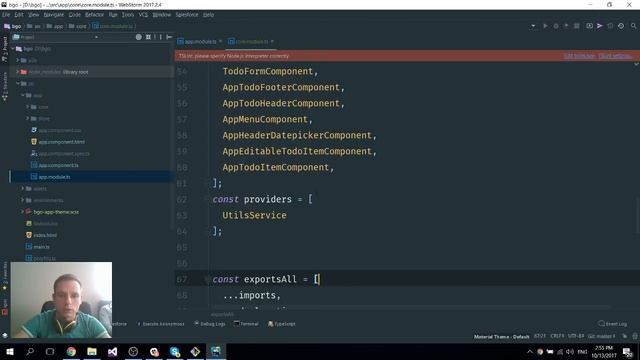Screen dimensions: 640x360
Task: Click Edit tsconfig link in error banner
Action: (579, 56)
